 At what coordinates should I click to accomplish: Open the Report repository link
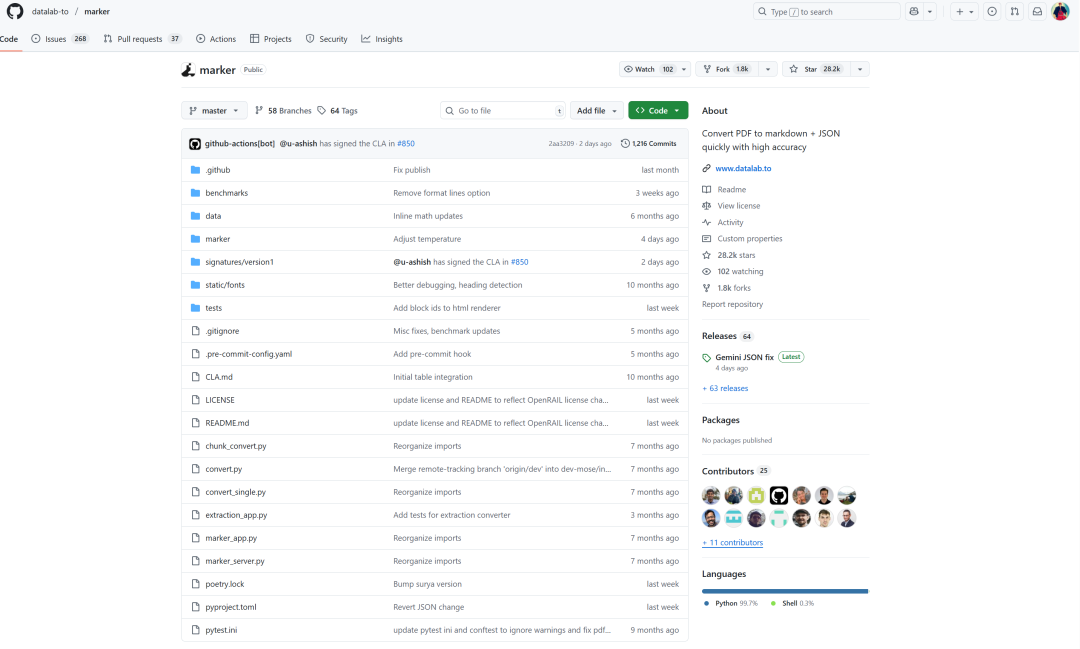[x=732, y=305]
